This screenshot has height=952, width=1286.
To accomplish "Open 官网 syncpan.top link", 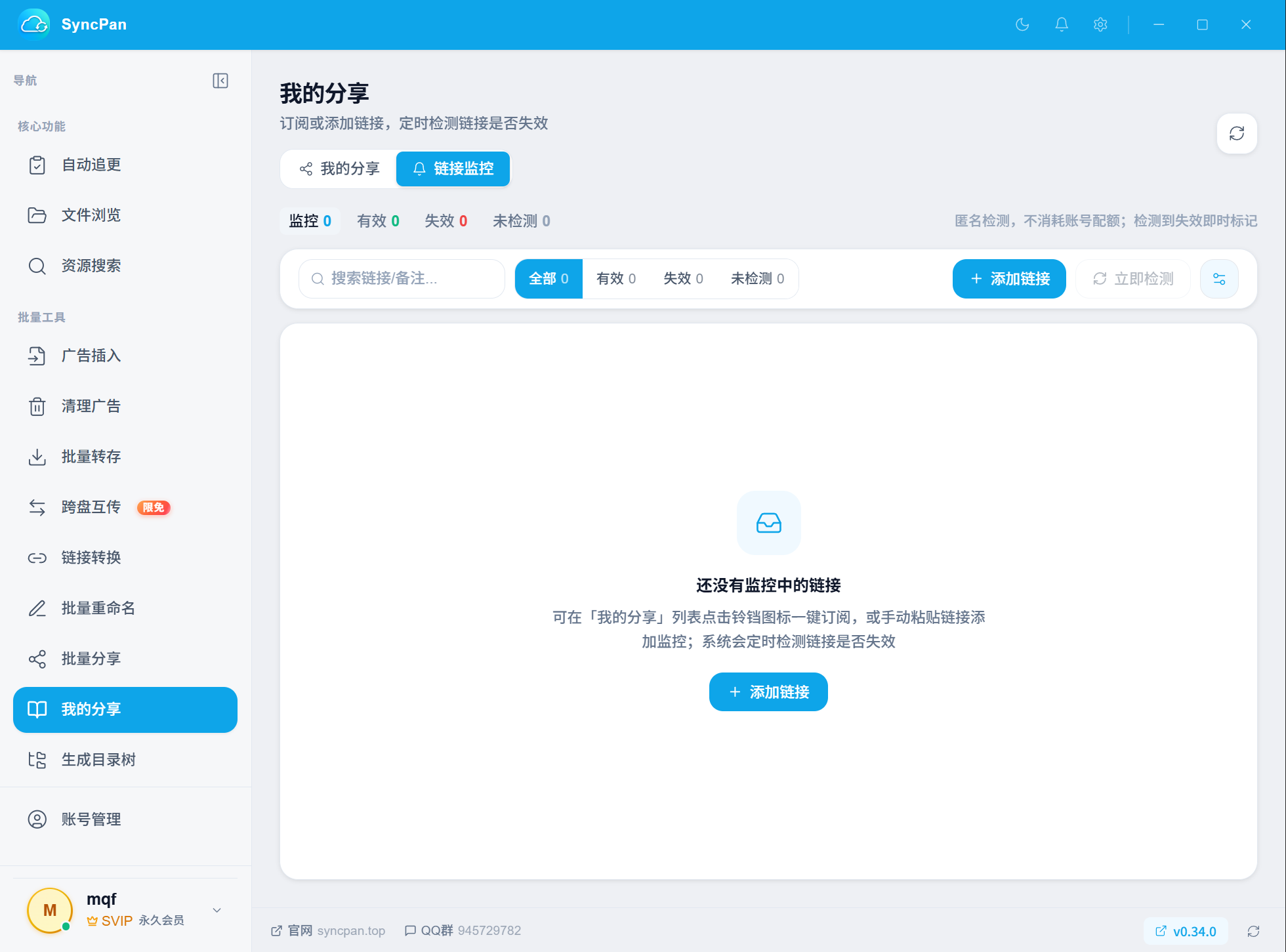I will [328, 931].
